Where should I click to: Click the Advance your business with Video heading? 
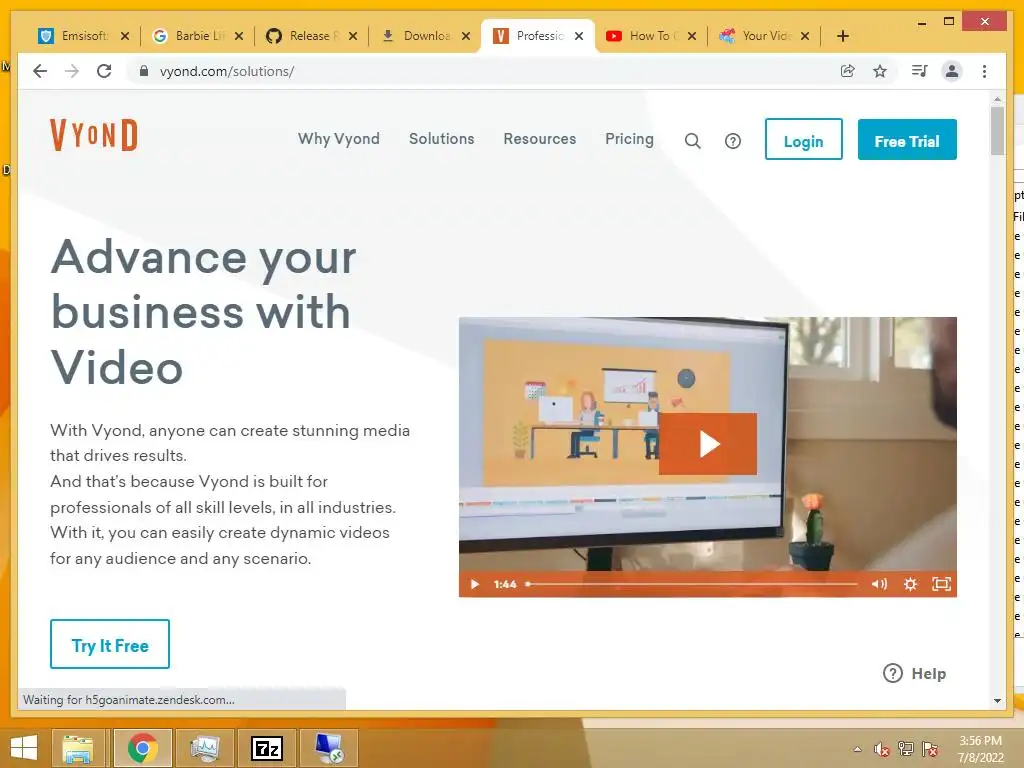204,312
